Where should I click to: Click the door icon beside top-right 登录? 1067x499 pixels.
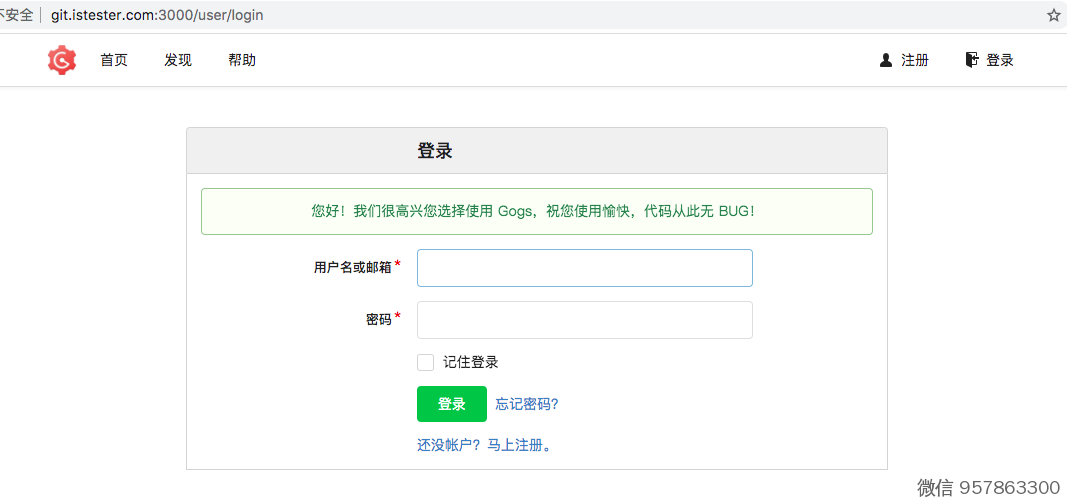(971, 60)
